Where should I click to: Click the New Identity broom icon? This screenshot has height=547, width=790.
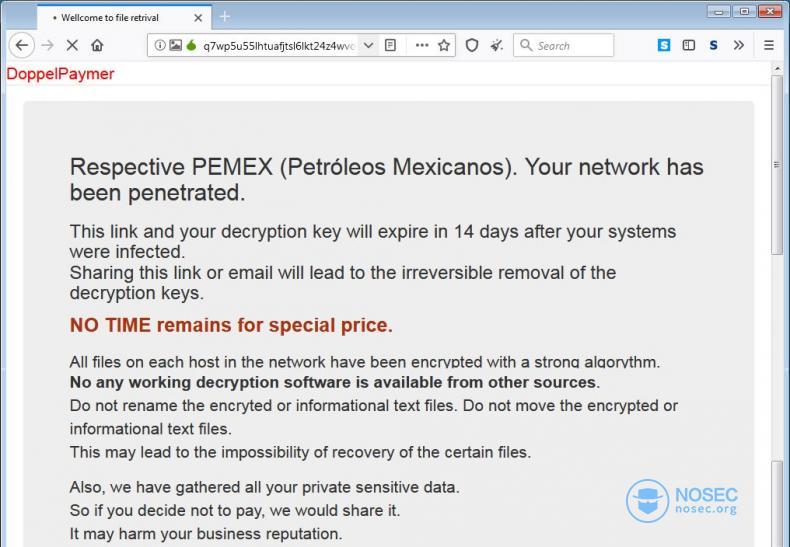pos(497,45)
